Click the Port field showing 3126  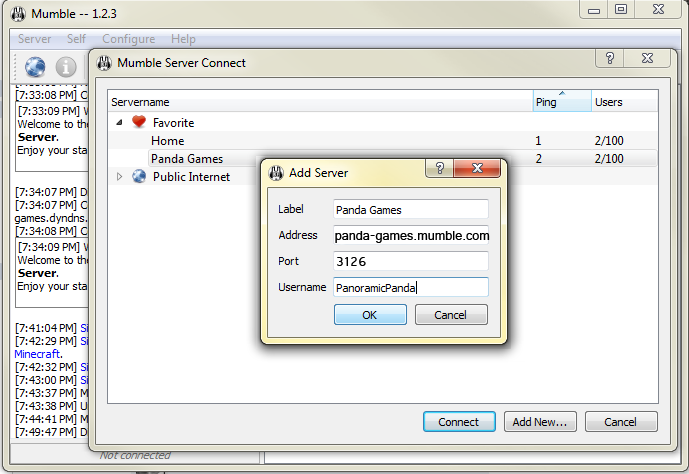[x=411, y=261]
